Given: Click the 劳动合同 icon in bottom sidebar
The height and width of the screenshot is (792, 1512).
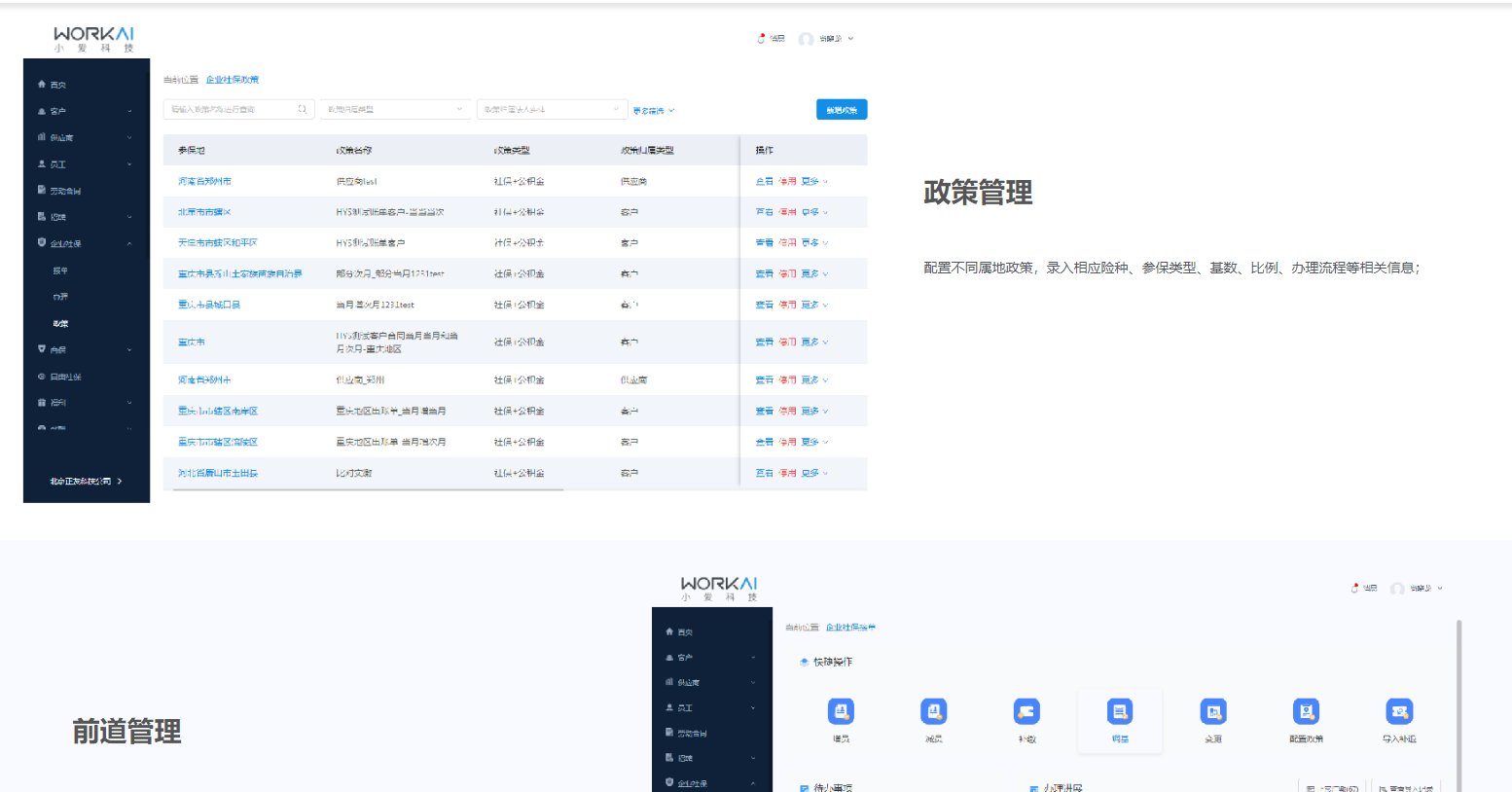Looking at the screenshot, I should pos(669,732).
